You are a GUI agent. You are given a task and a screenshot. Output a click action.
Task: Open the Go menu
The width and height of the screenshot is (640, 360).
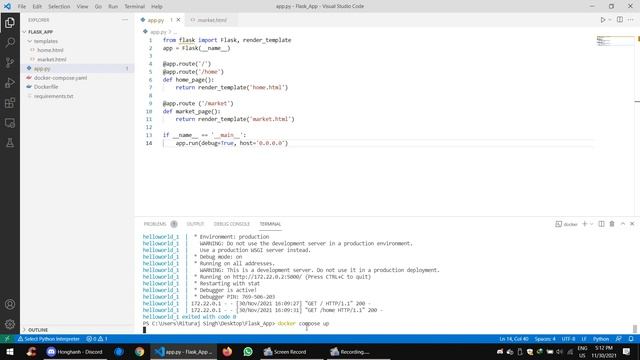pyautogui.click(x=98, y=6)
